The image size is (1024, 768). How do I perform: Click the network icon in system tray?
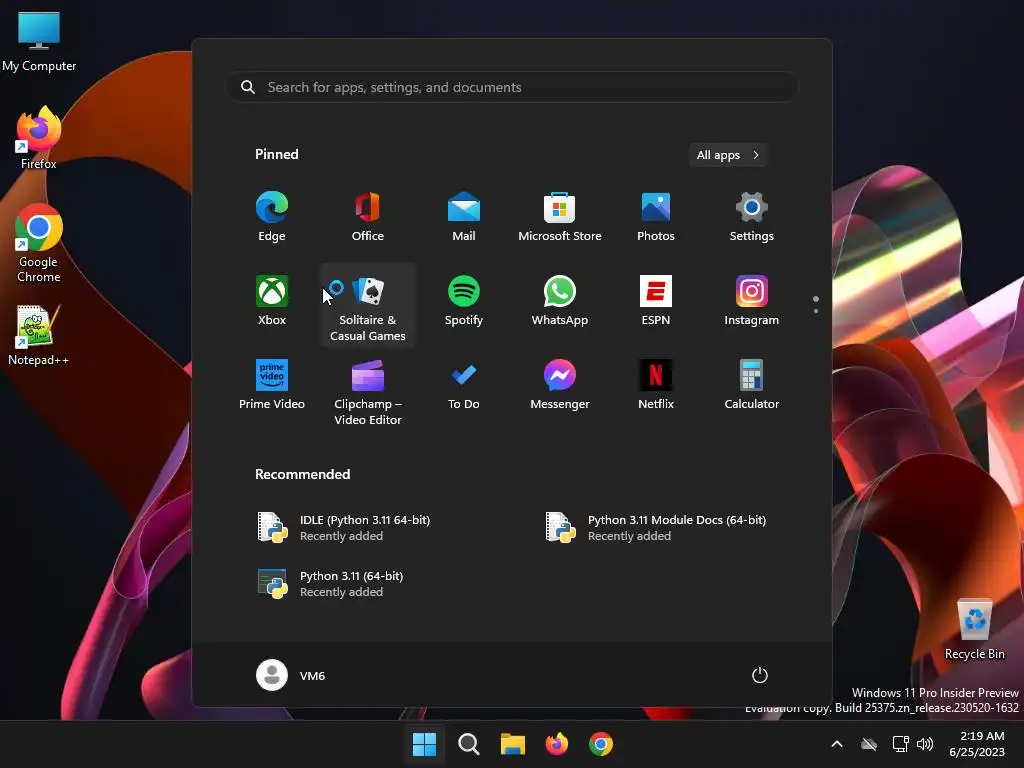coord(901,744)
